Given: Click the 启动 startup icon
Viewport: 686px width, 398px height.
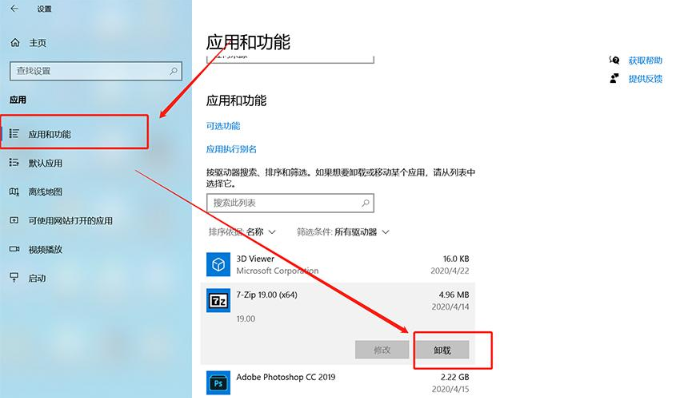Looking at the screenshot, I should pyautogui.click(x=14, y=278).
